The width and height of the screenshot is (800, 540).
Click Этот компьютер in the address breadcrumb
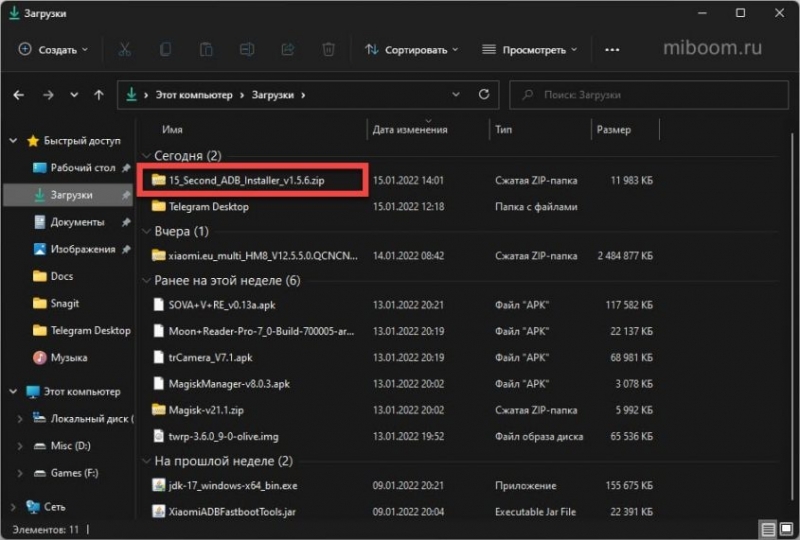[x=194, y=95]
